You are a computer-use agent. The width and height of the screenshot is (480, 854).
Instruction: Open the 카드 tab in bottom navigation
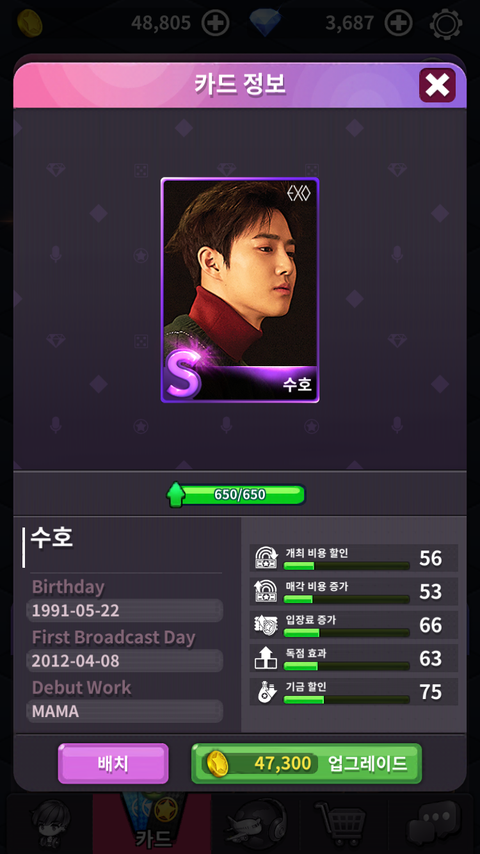[x=152, y=824]
